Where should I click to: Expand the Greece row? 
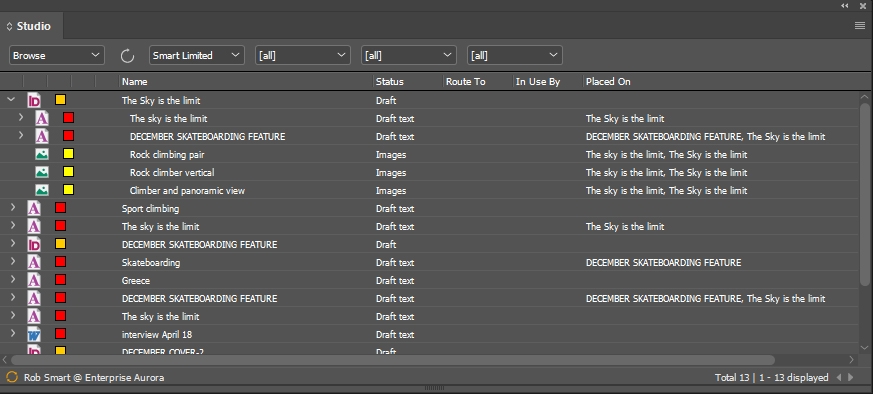click(x=13, y=280)
